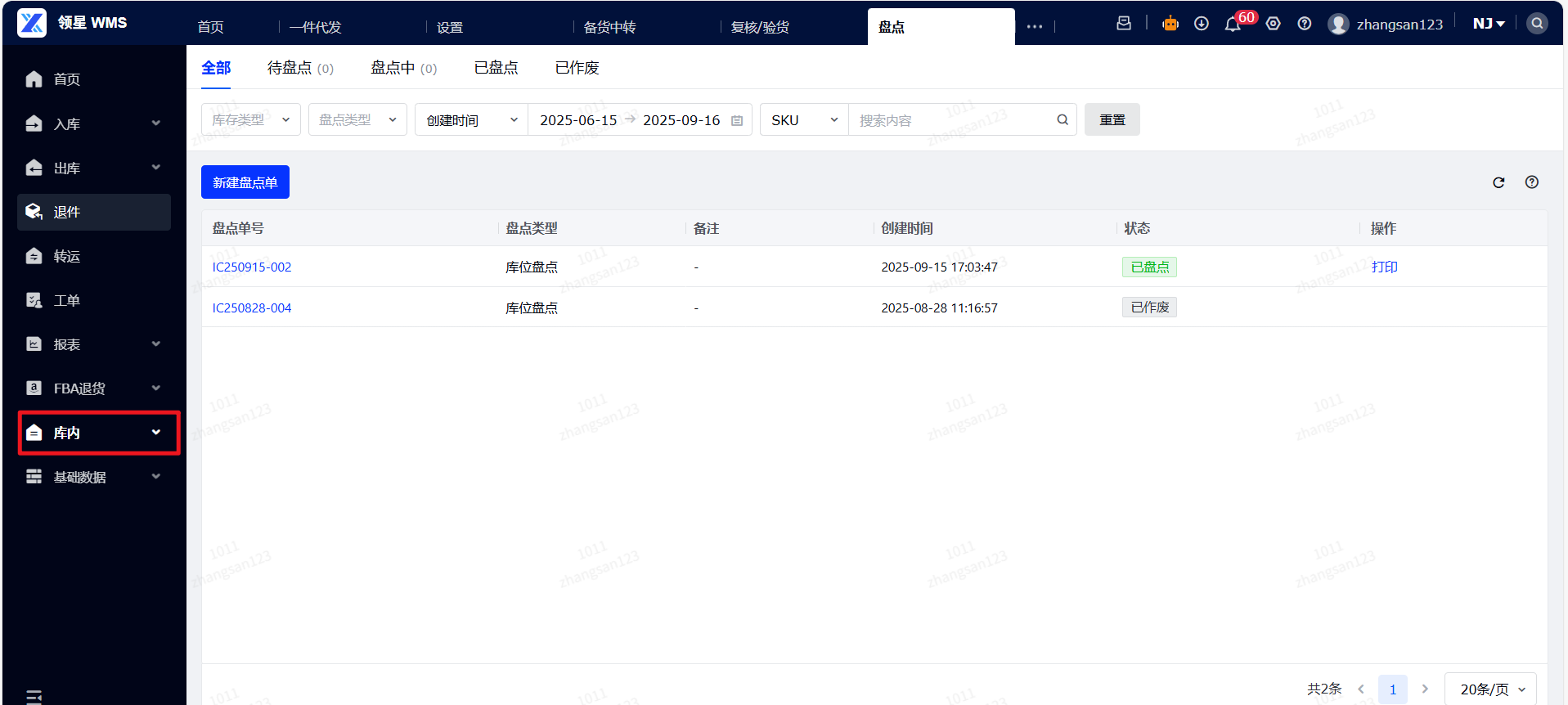Screen dimensions: 1568x705
Task: Click the zhangsan123 user avatar
Action: click(x=1338, y=24)
